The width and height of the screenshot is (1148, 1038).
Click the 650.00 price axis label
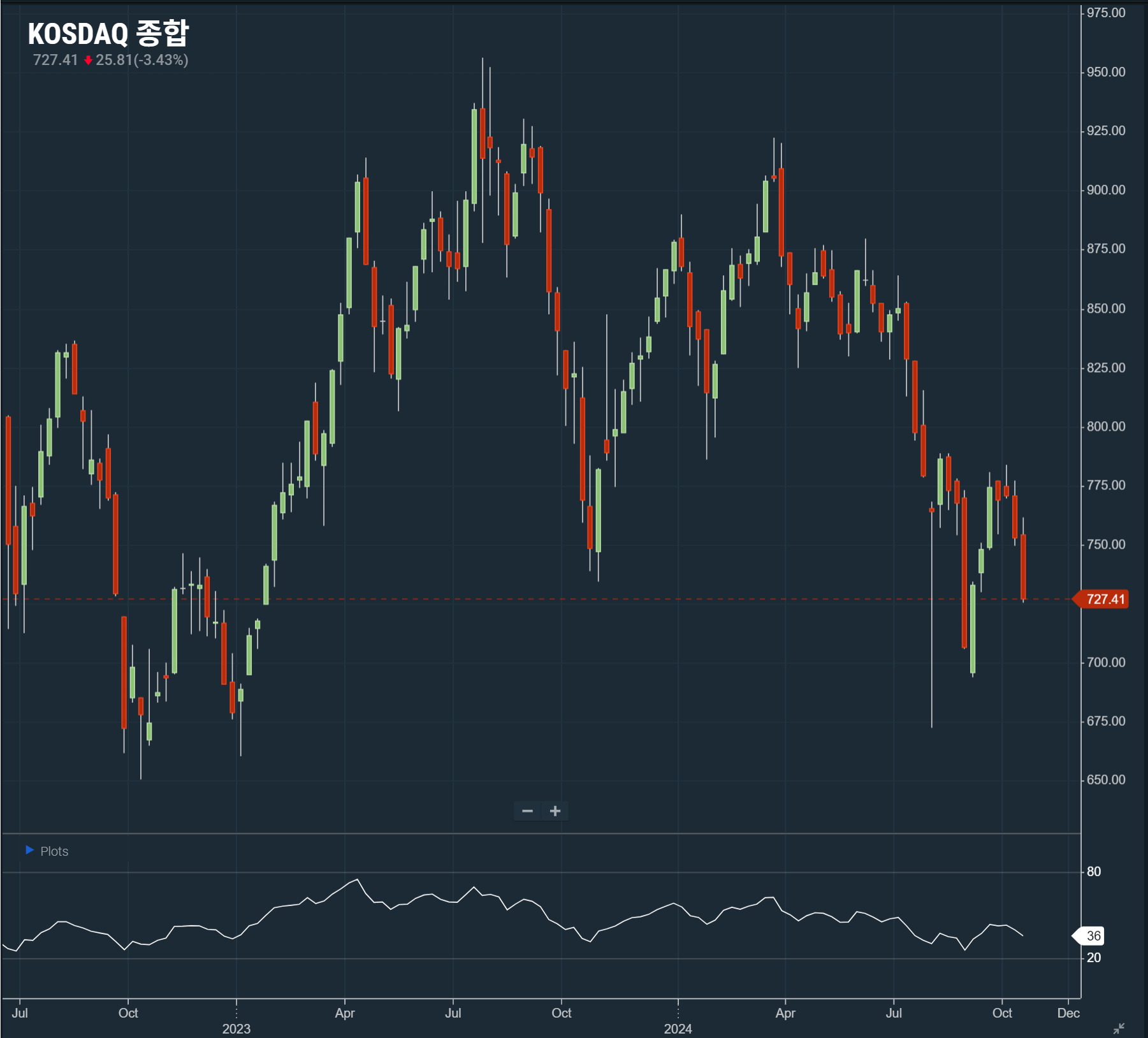[x=1106, y=780]
